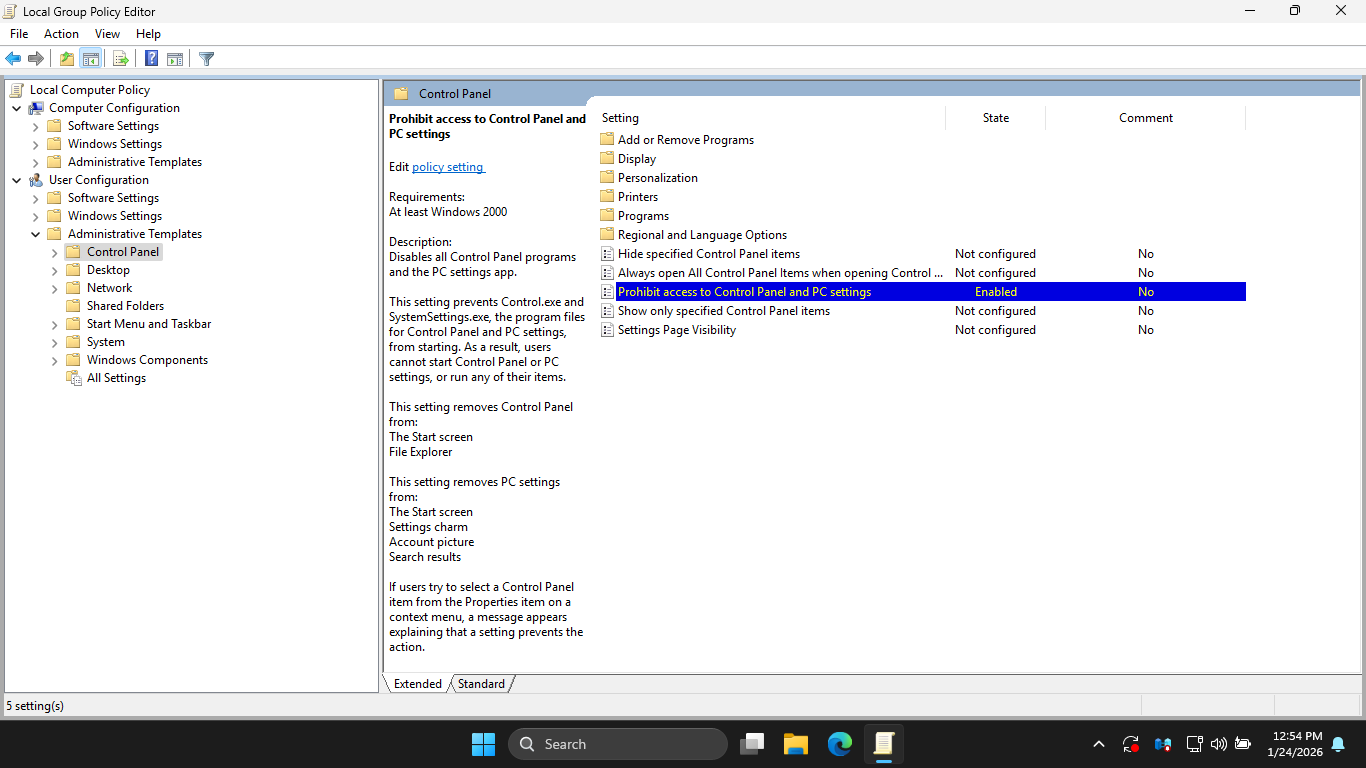The image size is (1366, 768).
Task: Click the Export List toolbar icon
Action: pyautogui.click(x=120, y=59)
